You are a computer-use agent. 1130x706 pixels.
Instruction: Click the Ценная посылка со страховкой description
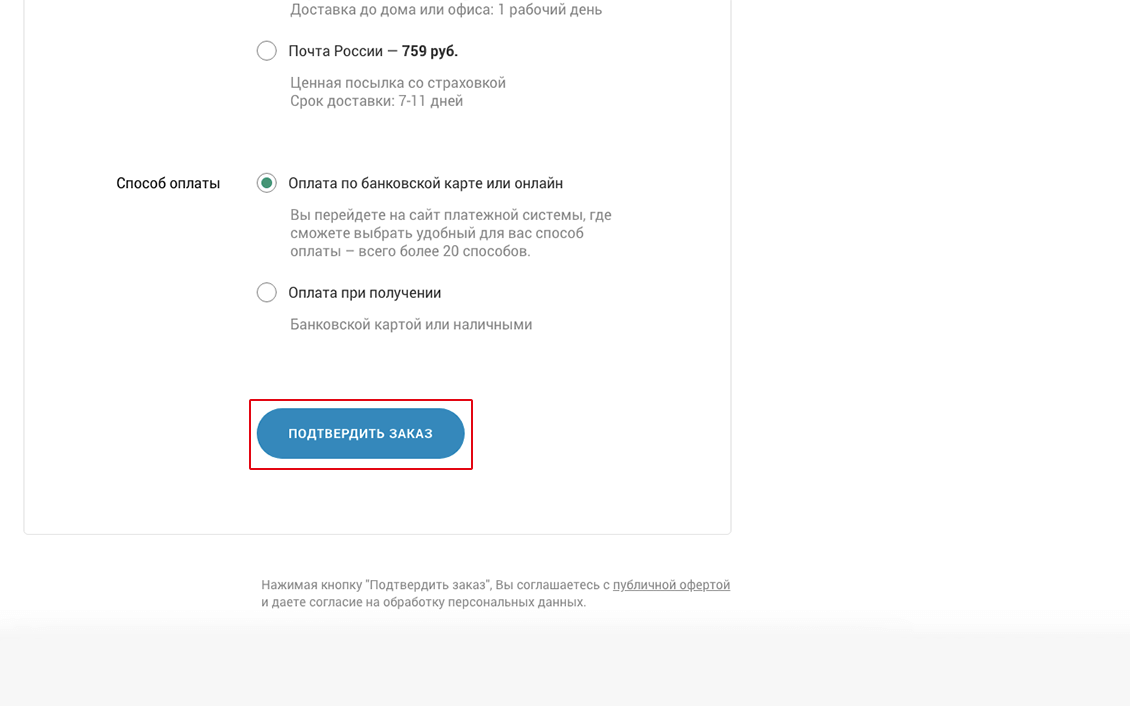(397, 83)
